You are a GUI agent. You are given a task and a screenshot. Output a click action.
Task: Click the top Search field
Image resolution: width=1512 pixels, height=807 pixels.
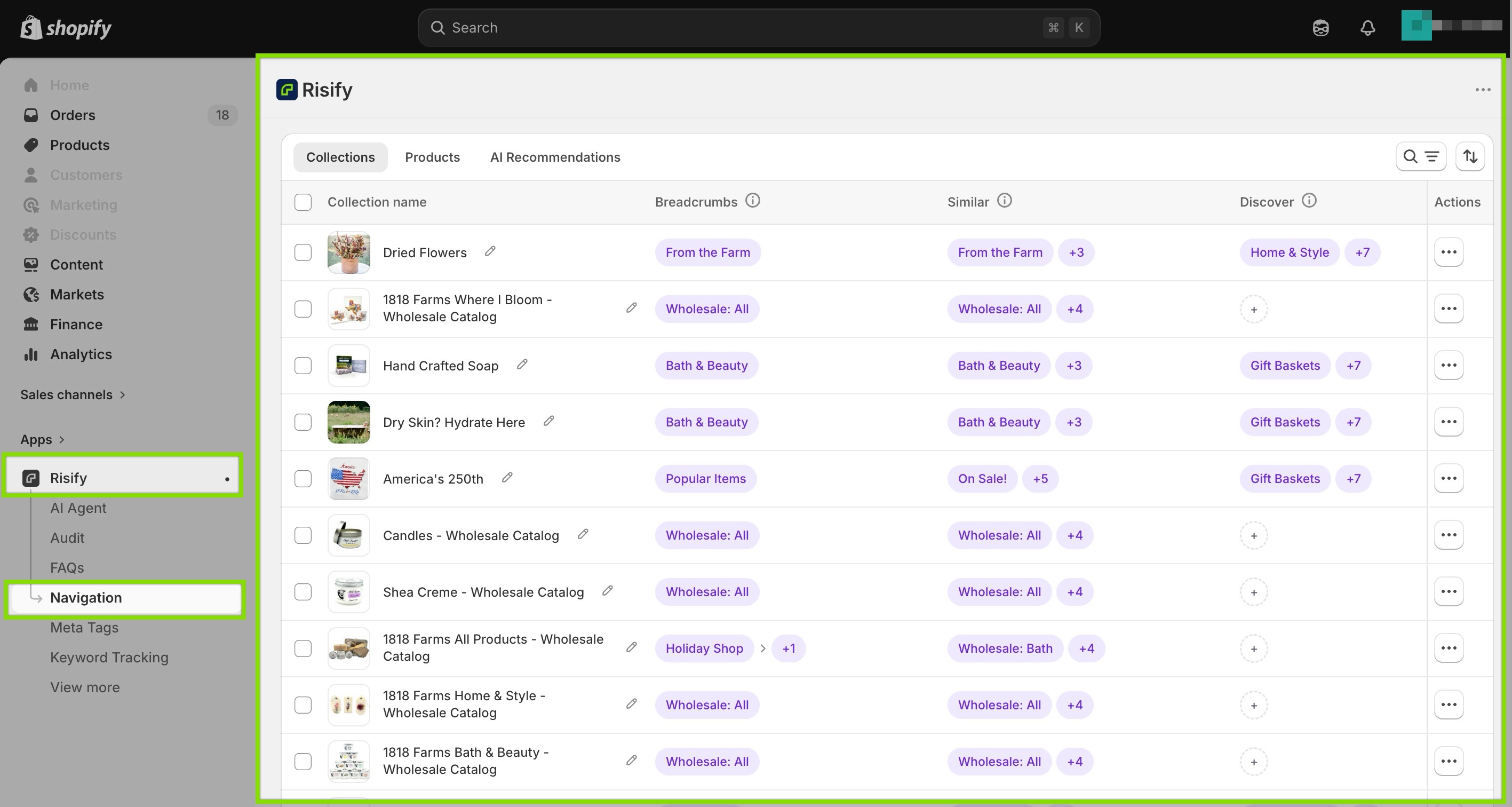(x=758, y=28)
